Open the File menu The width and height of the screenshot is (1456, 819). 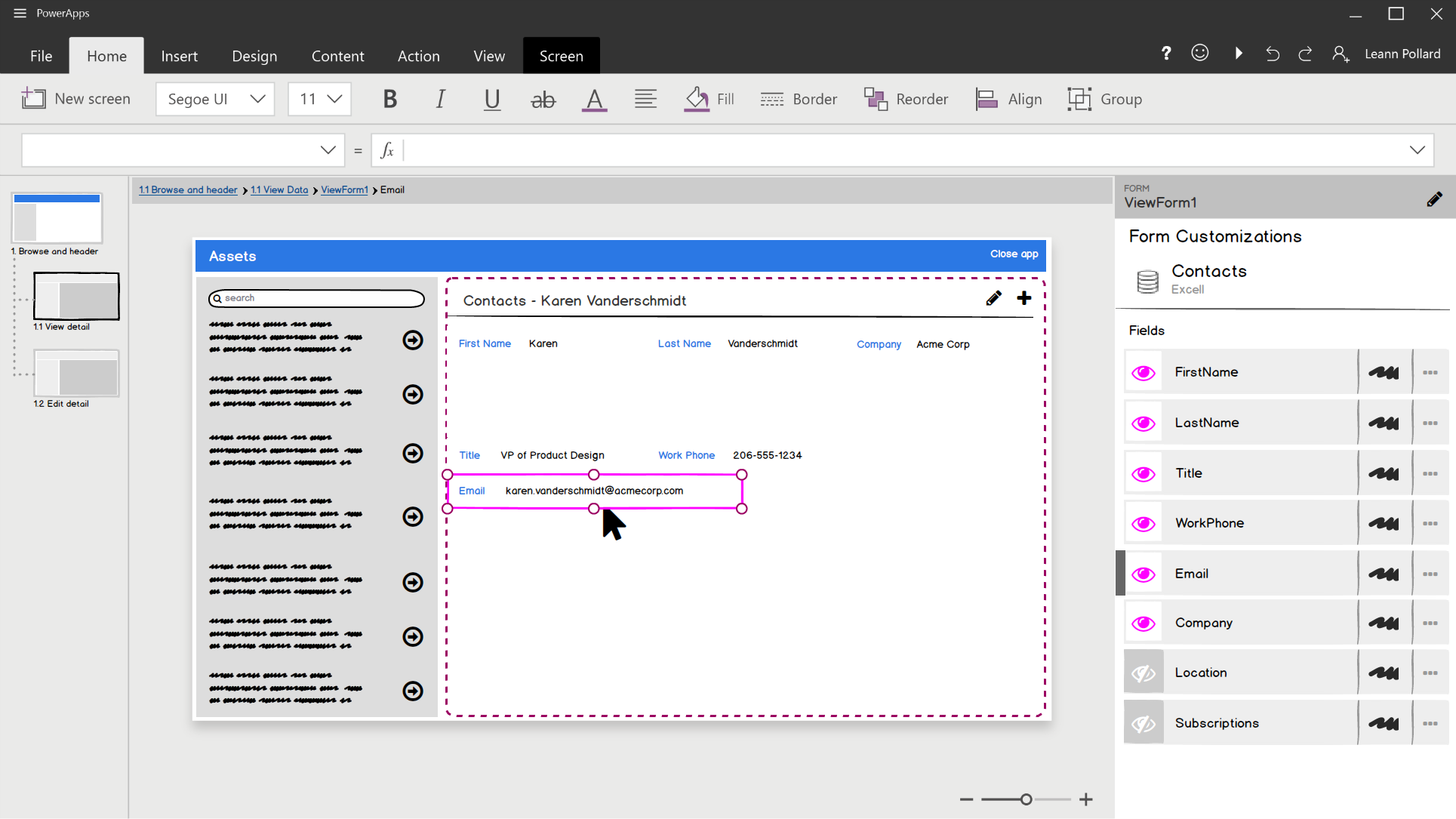click(41, 56)
